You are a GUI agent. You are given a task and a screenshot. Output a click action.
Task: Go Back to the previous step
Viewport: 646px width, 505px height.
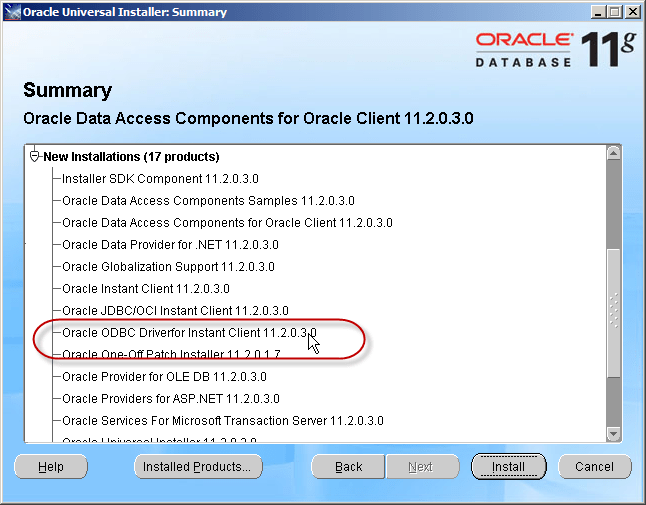[348, 467]
